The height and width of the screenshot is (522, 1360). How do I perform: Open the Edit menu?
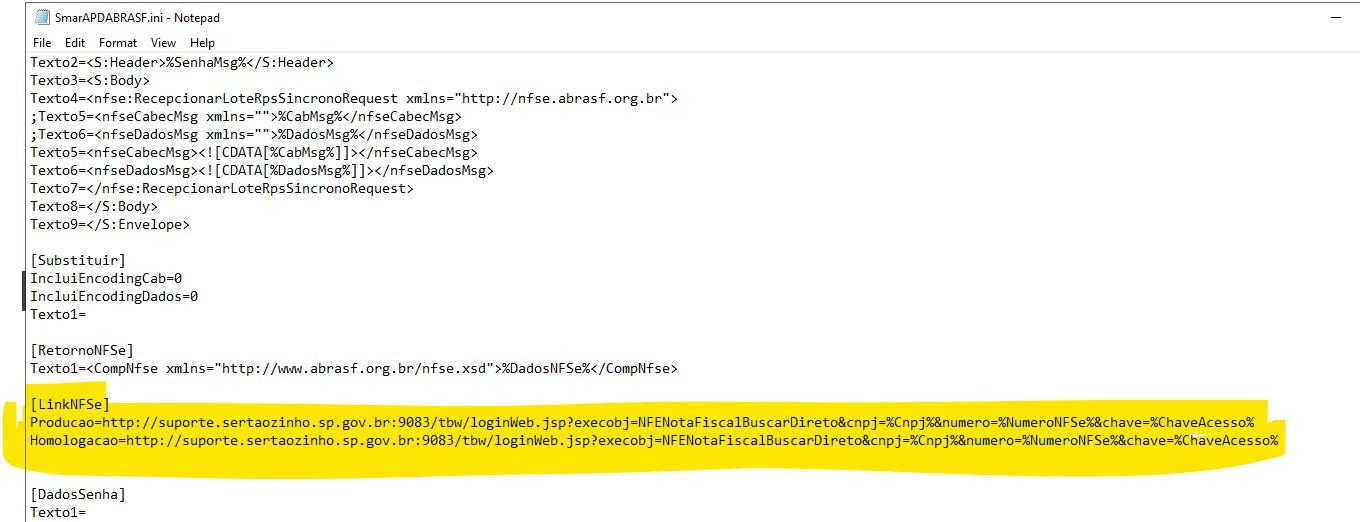75,43
